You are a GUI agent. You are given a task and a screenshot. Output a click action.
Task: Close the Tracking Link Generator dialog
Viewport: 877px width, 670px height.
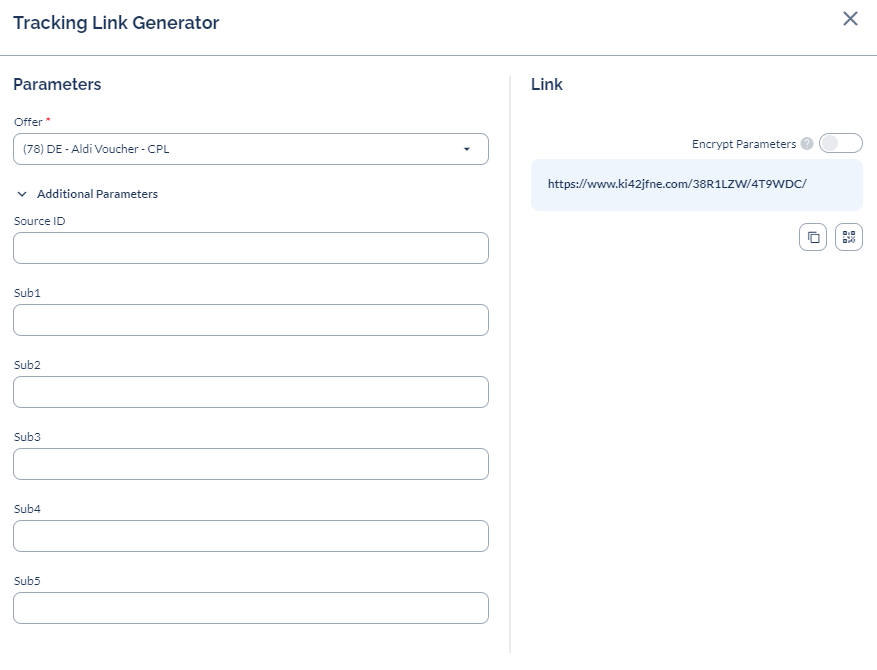850,18
